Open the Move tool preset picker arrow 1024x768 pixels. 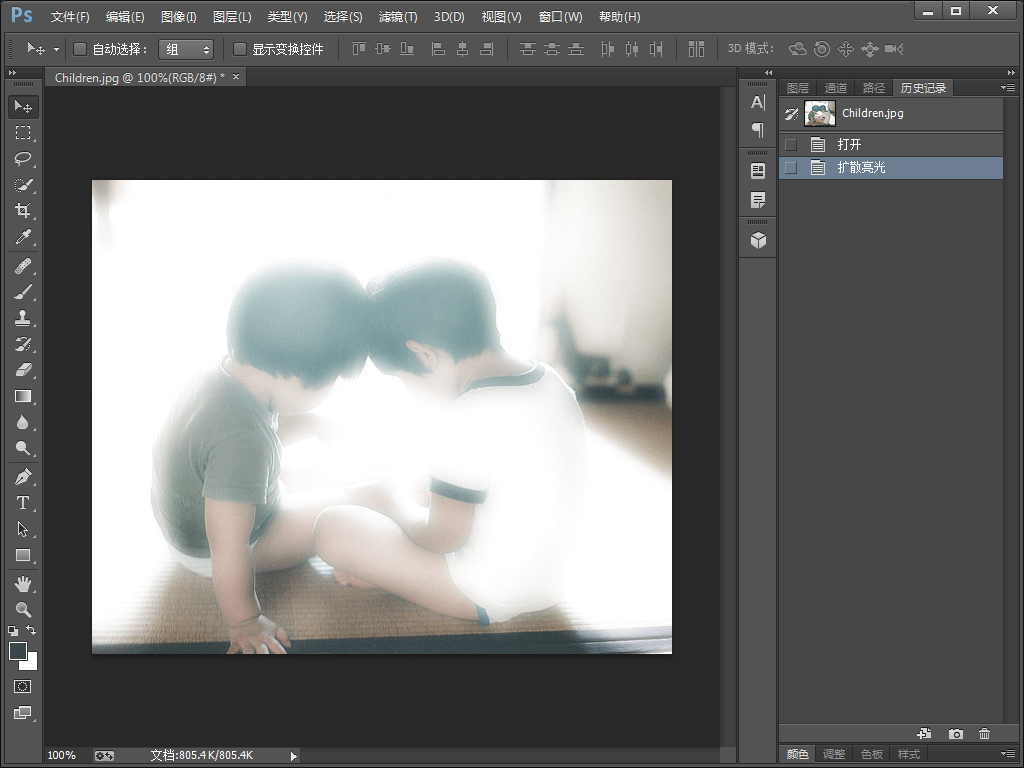[56, 49]
